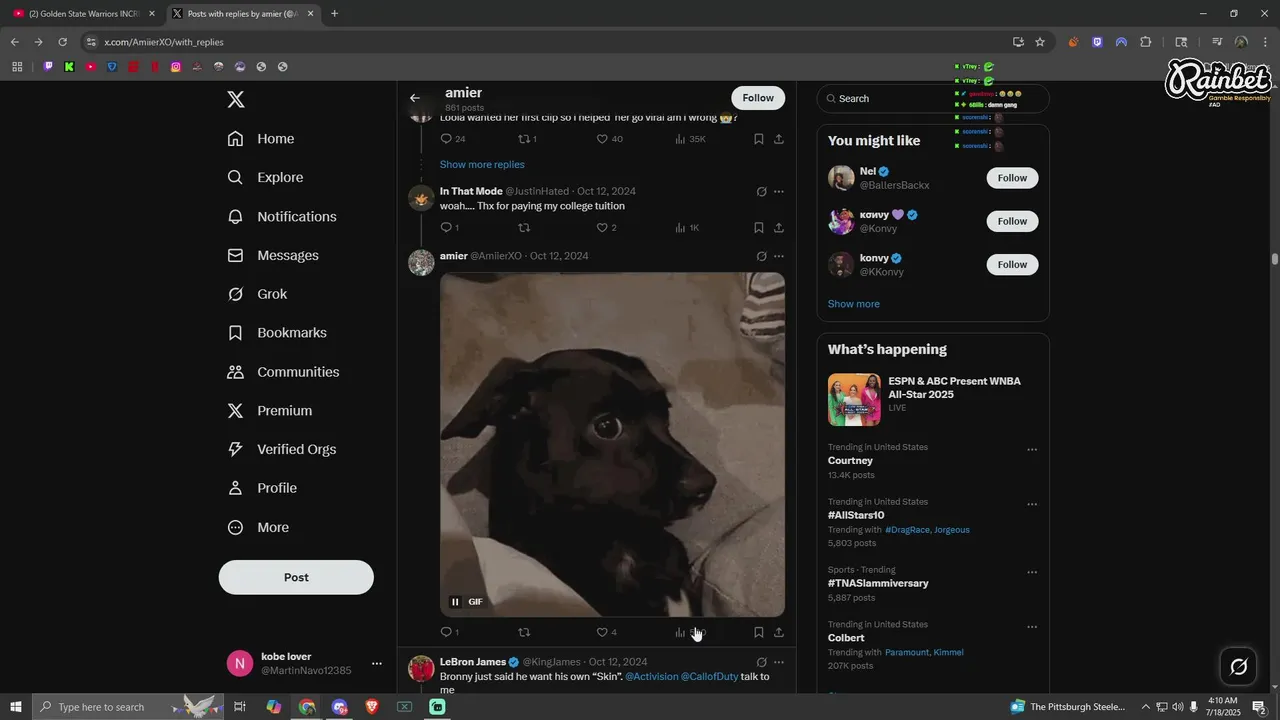This screenshot has width=1280, height=720.
Task: Follow @KKonvy in You might like
Action: (x=1012, y=264)
